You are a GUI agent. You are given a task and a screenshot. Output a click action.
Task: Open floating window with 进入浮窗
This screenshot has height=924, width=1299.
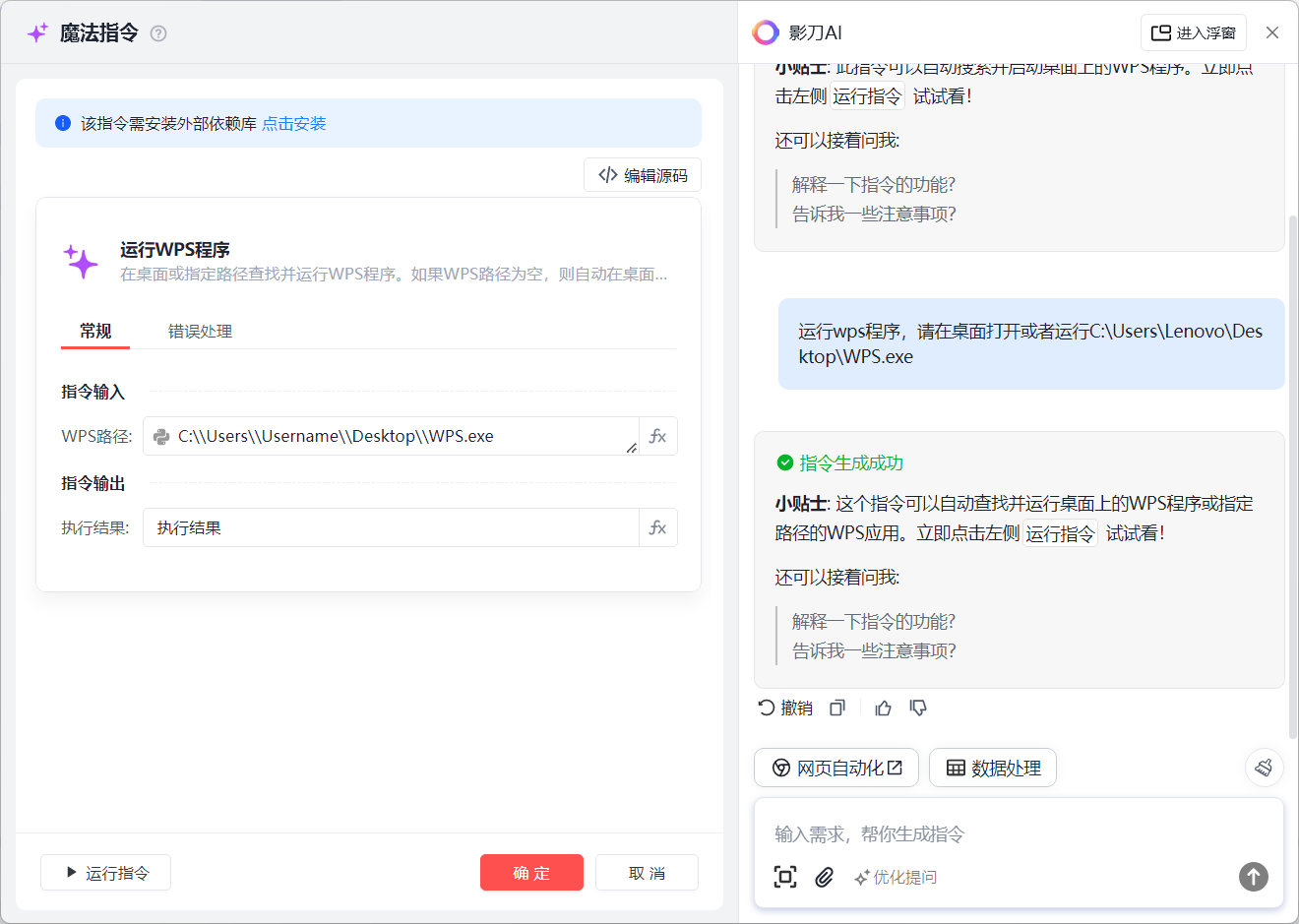(x=1194, y=32)
